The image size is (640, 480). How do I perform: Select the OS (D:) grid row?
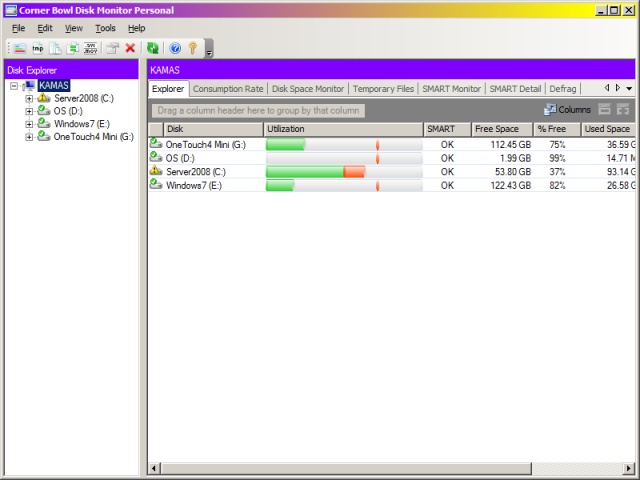392,158
